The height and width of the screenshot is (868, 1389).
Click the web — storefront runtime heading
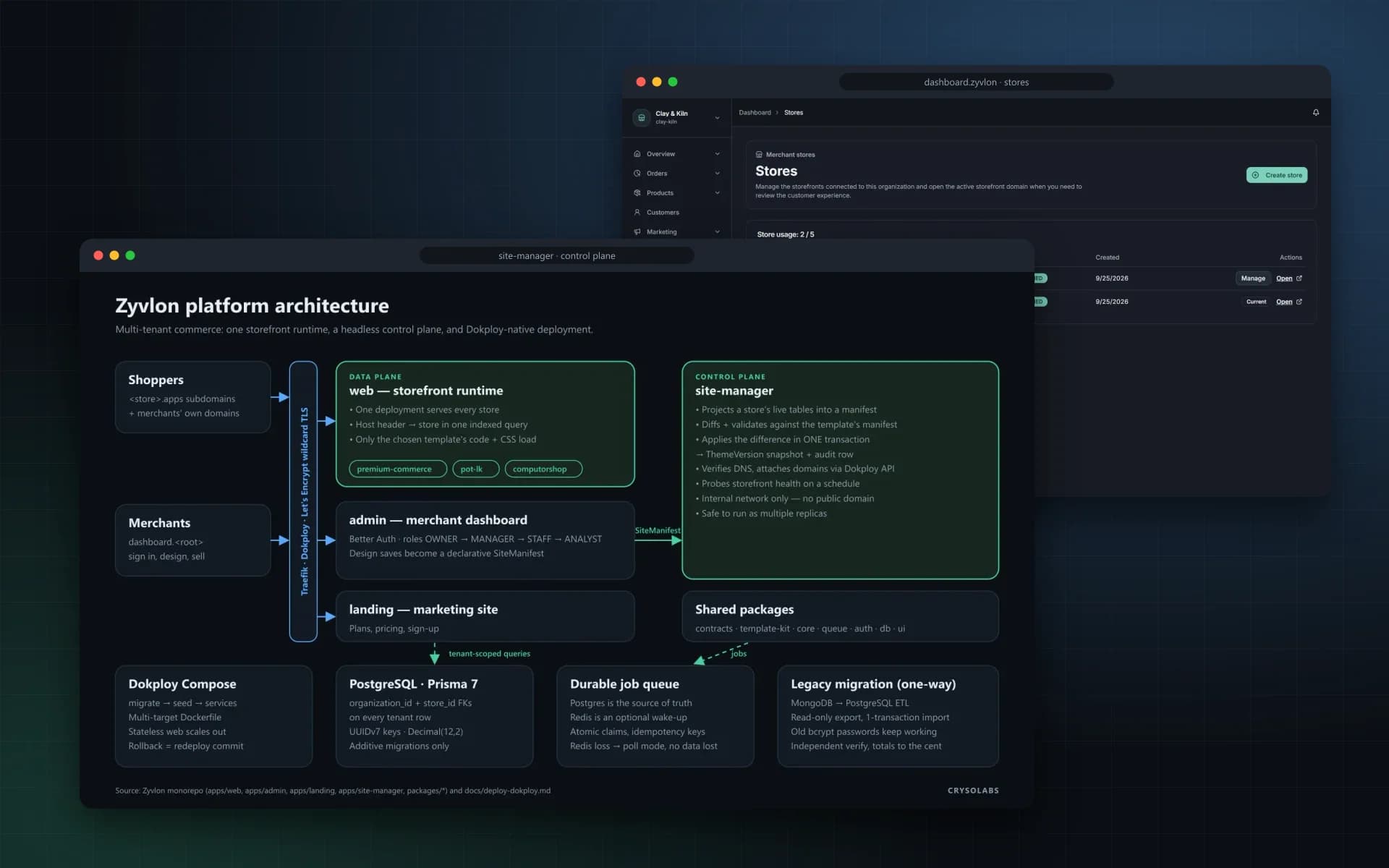(x=426, y=391)
